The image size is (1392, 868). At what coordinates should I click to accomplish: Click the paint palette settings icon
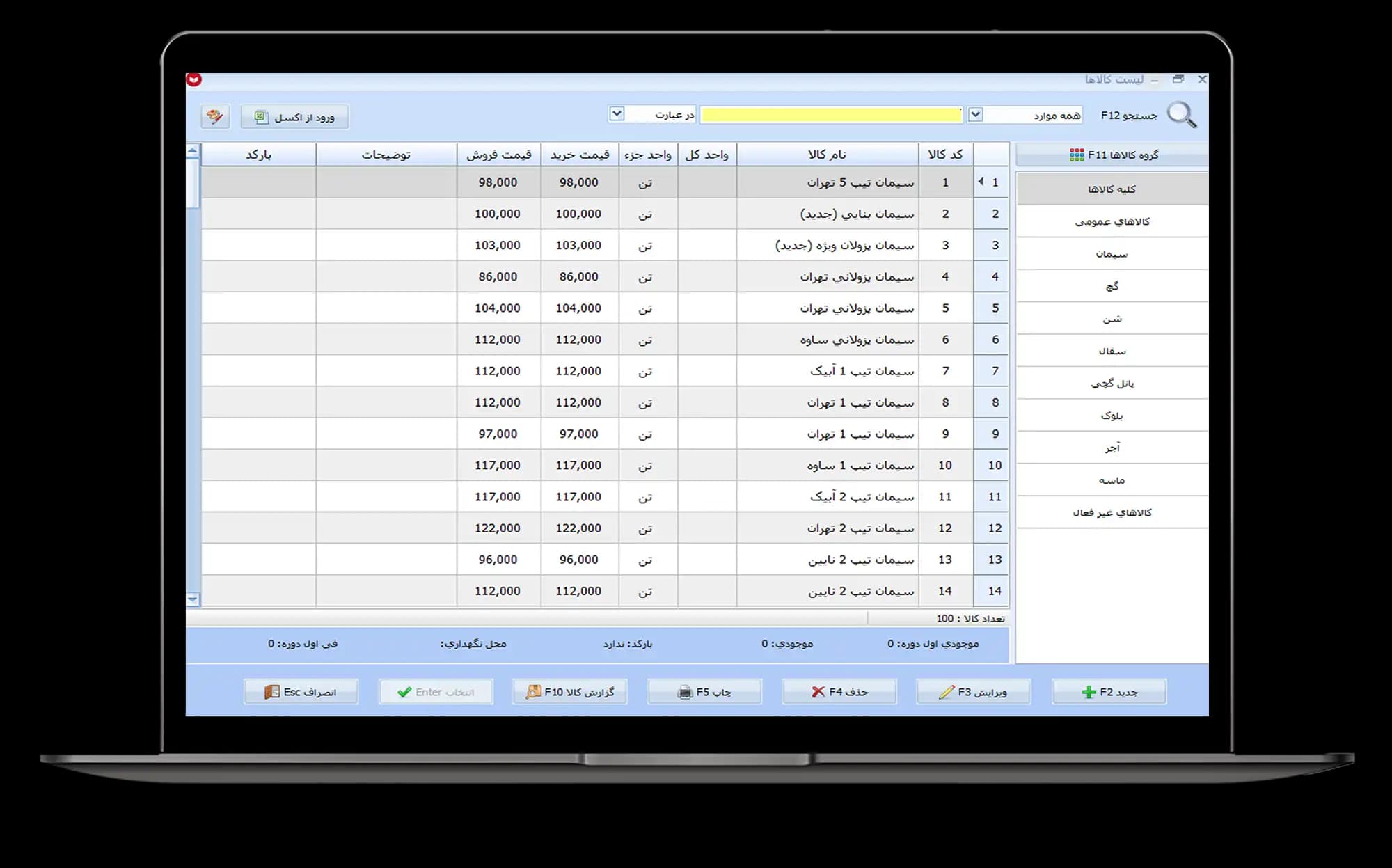coord(215,116)
